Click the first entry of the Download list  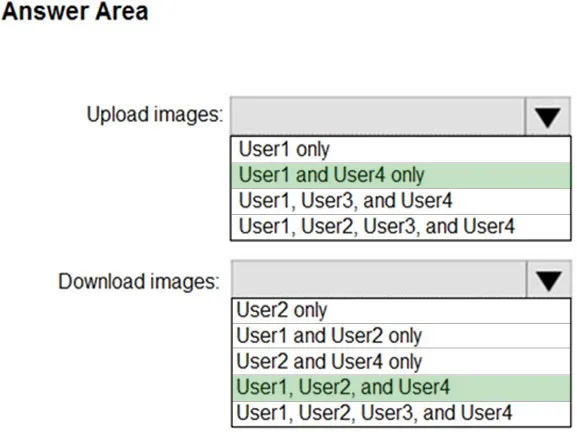point(401,310)
